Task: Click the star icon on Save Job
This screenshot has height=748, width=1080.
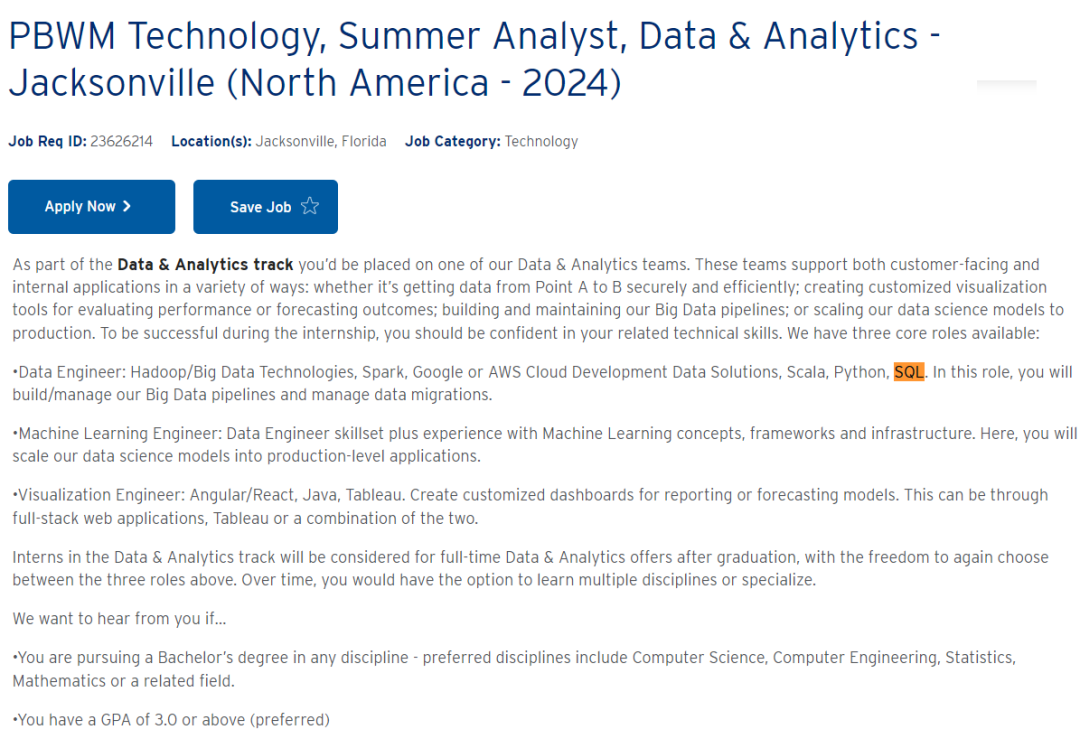Action: coord(310,207)
